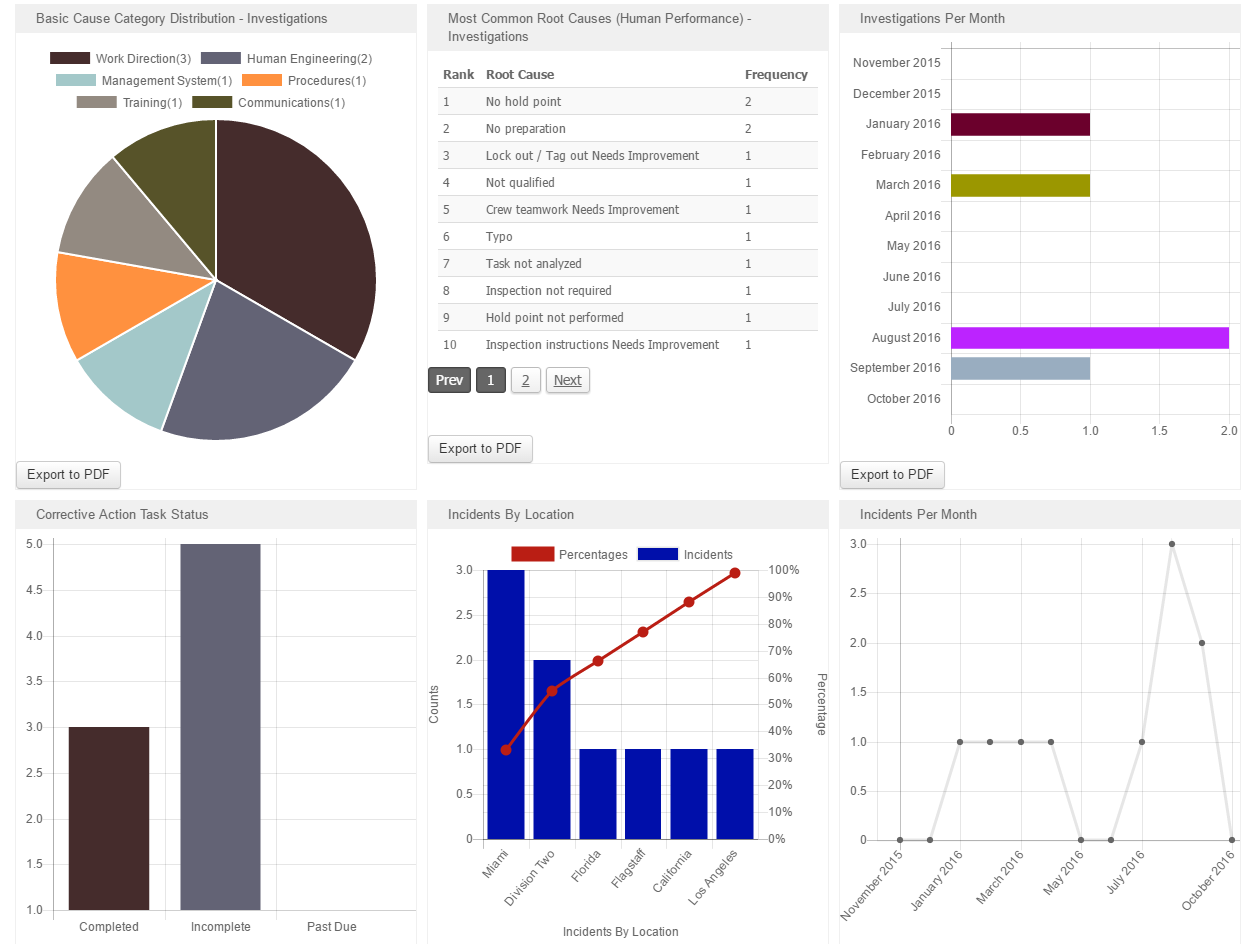Click the Incidents legend blue swatch
Screen dimensions: 1256x944
click(x=656, y=555)
